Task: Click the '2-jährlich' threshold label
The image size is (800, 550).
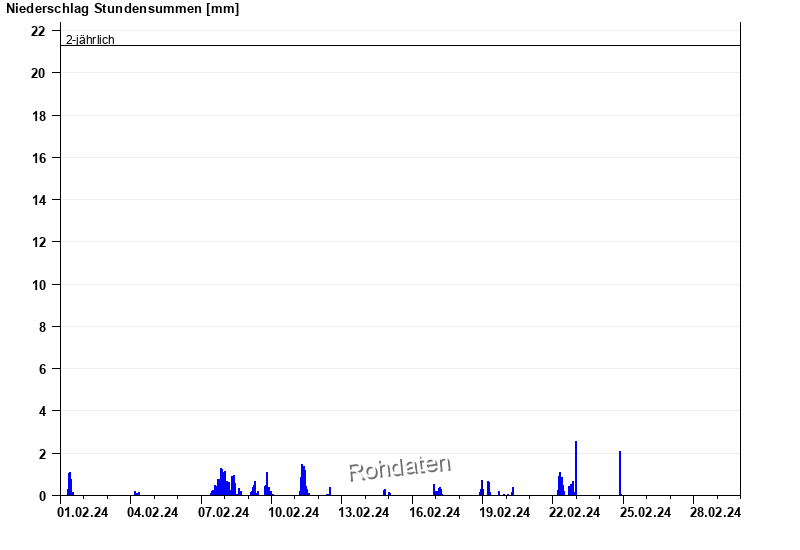Action: click(90, 40)
